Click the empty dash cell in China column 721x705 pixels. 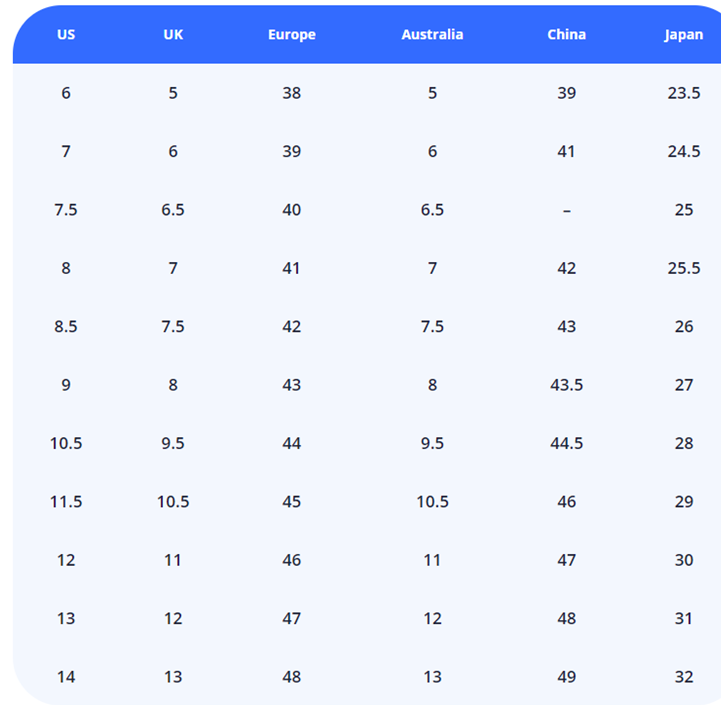pyautogui.click(x=566, y=210)
